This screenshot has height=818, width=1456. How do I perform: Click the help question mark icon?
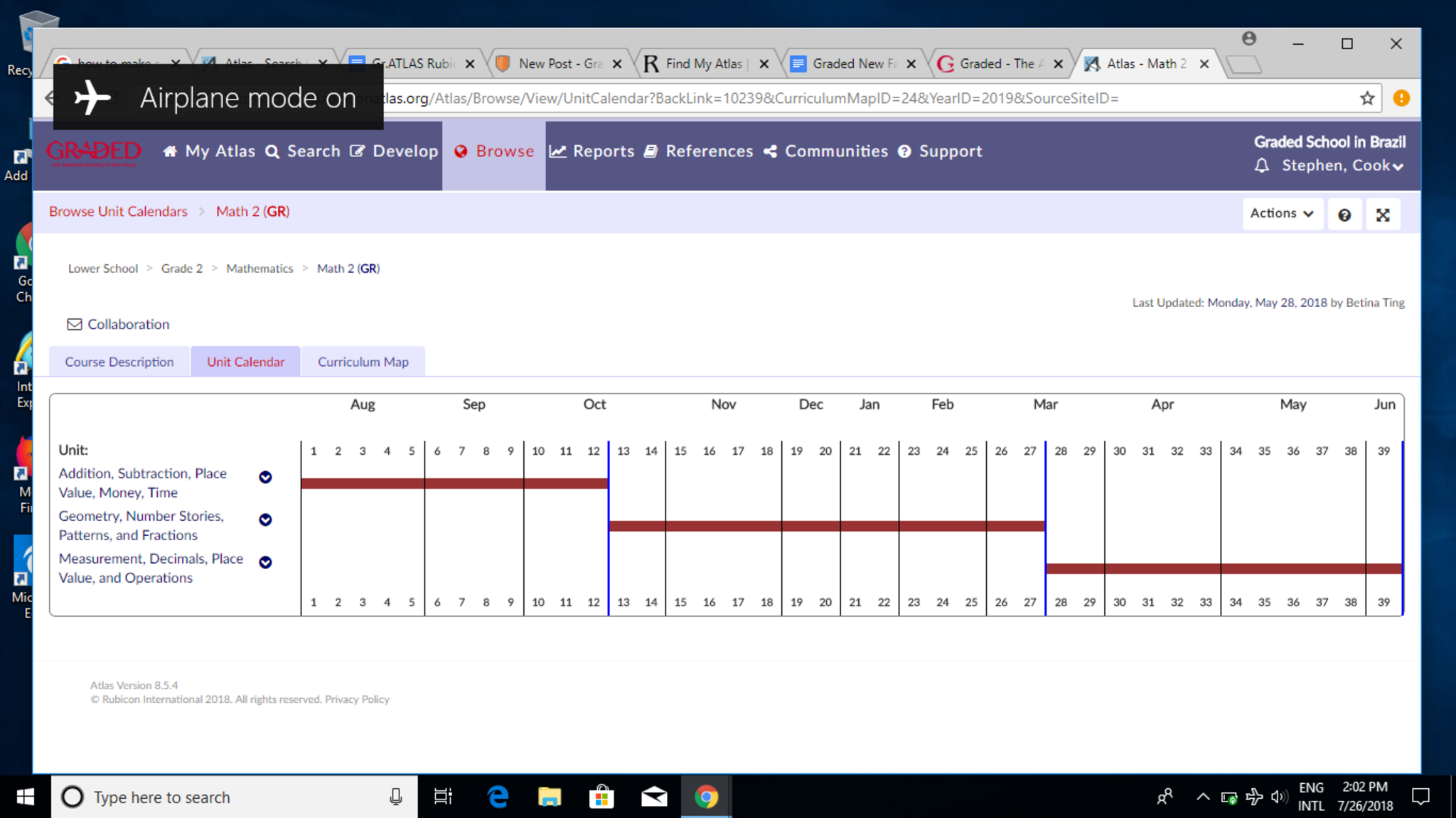pos(1344,215)
